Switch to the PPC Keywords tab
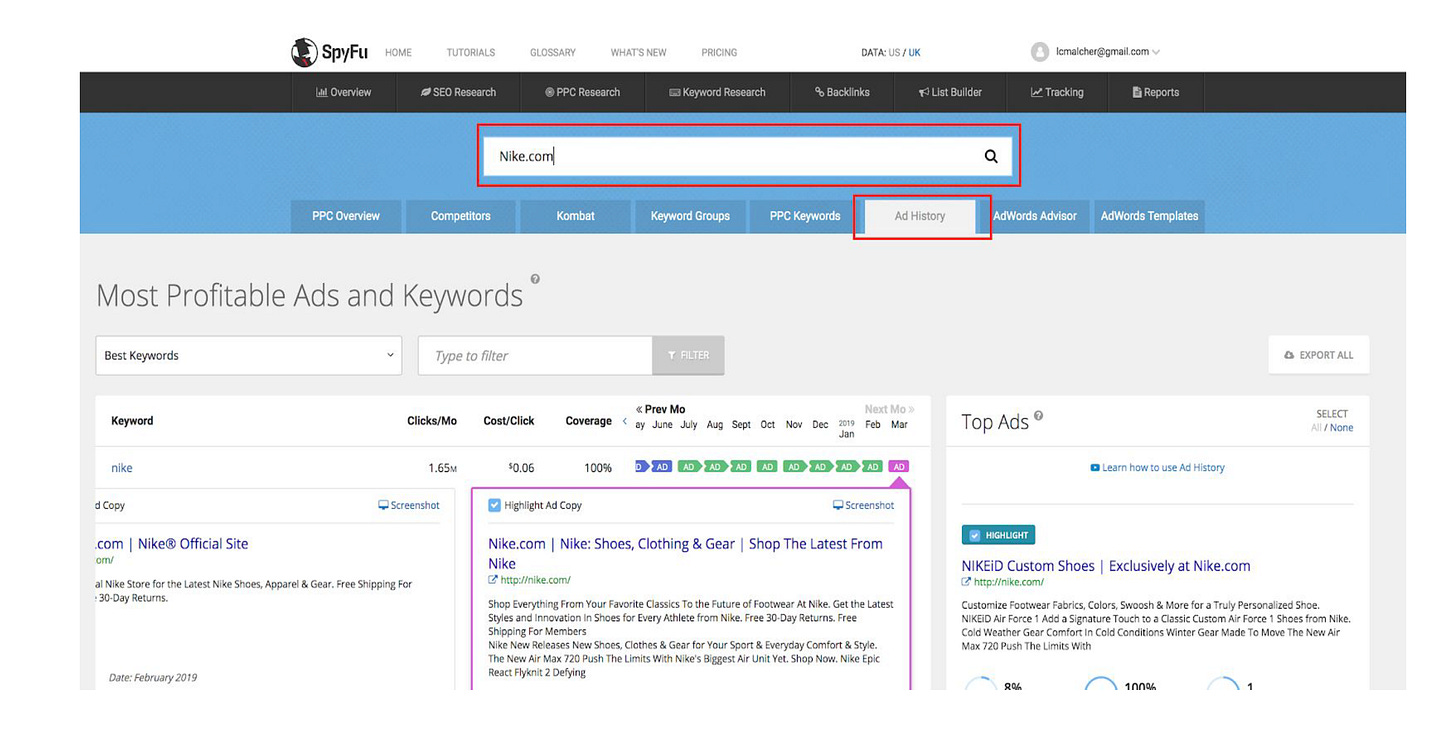Screen dimensions: 1456x736 click(x=805, y=216)
